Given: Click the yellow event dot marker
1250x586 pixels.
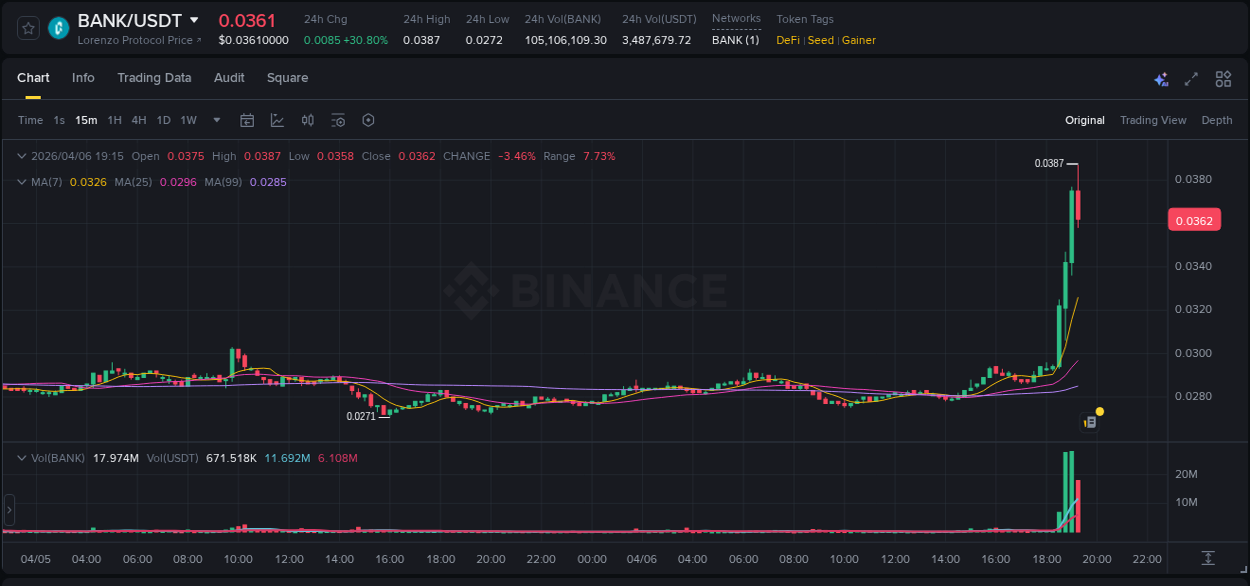Looking at the screenshot, I should click(1100, 411).
